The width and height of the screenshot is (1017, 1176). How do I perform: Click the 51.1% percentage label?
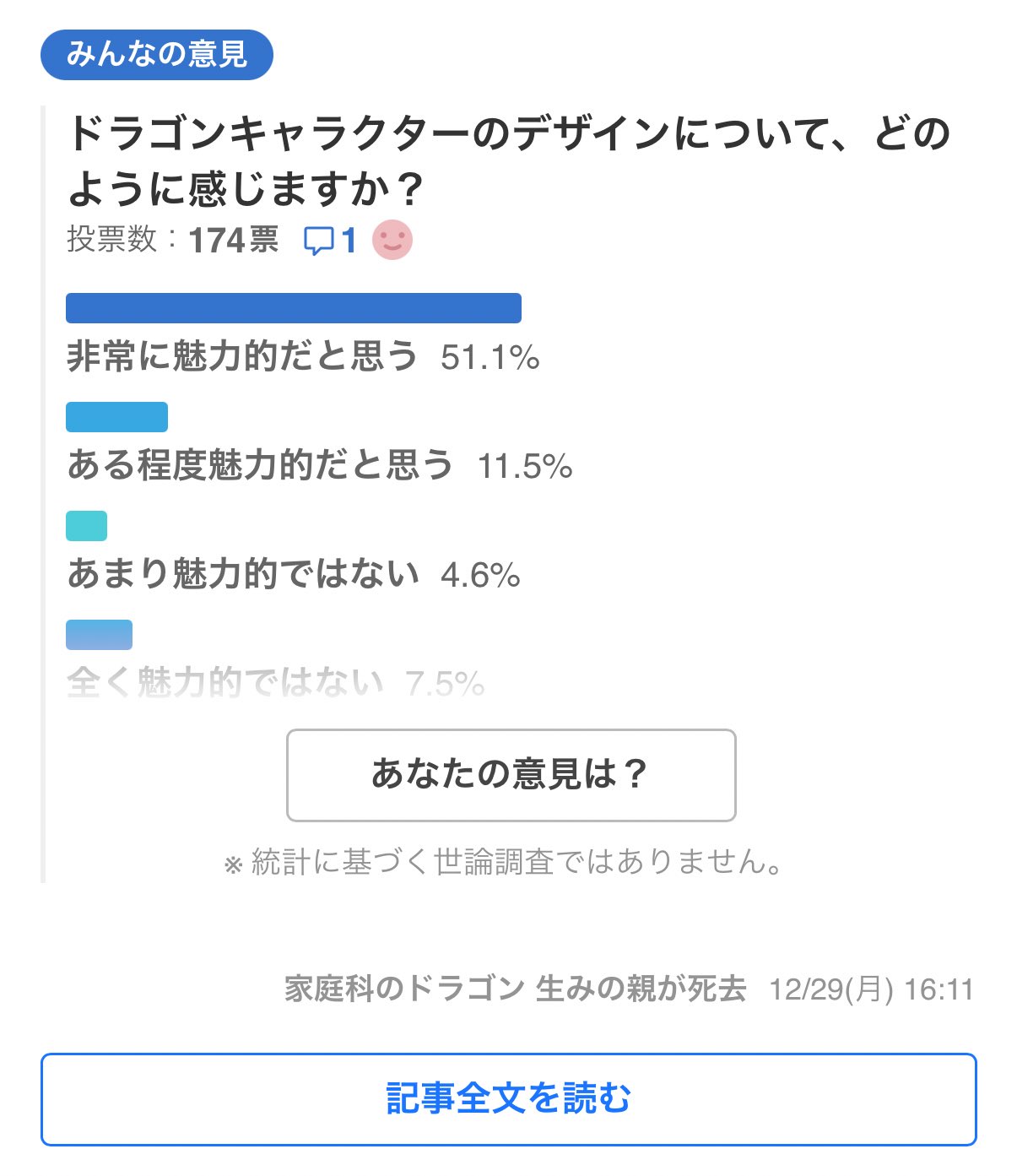(490, 358)
